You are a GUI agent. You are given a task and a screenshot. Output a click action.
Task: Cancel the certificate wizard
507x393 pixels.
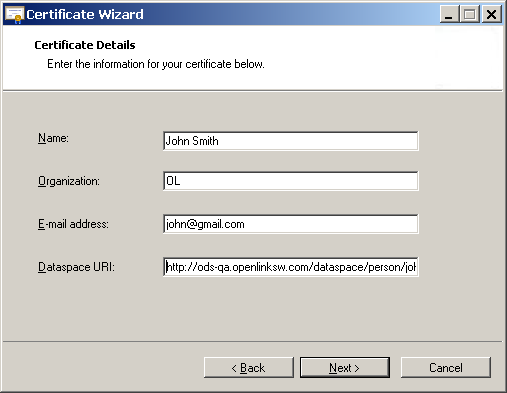pyautogui.click(x=446, y=368)
